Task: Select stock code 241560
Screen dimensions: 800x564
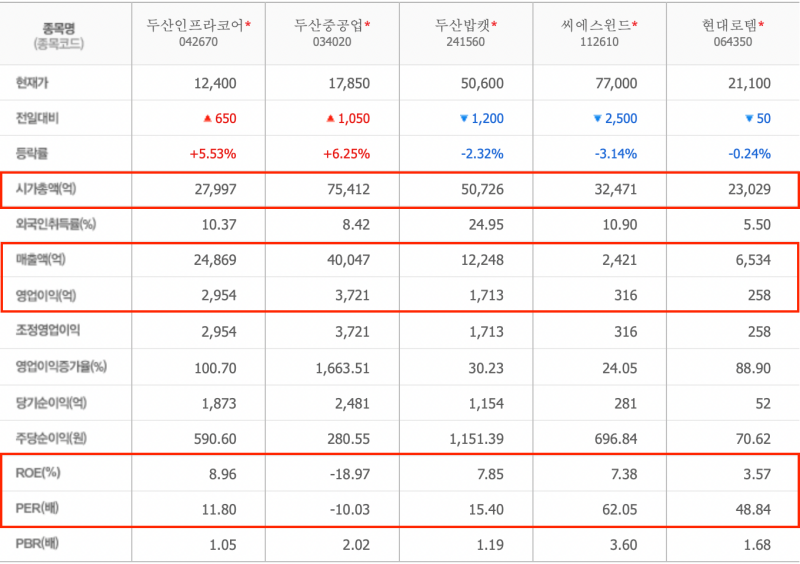Action: [466, 42]
